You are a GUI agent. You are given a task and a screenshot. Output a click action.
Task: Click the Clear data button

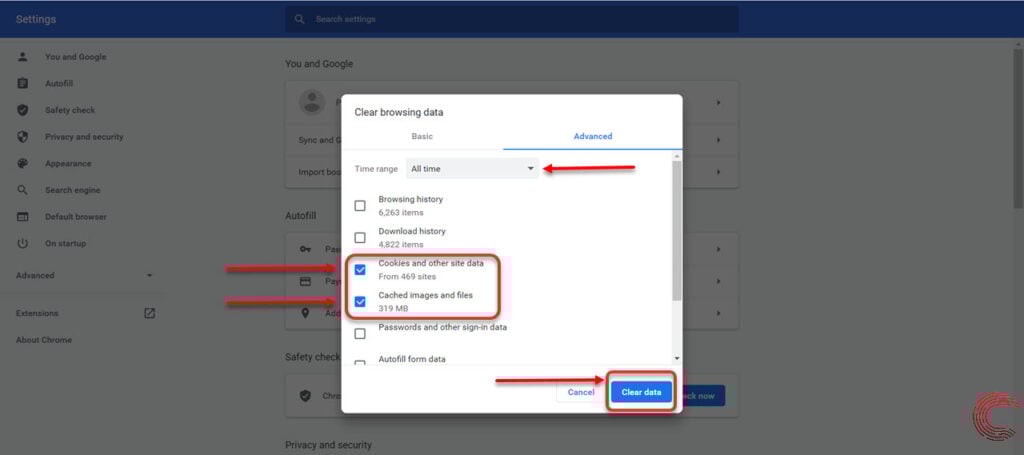pos(641,392)
